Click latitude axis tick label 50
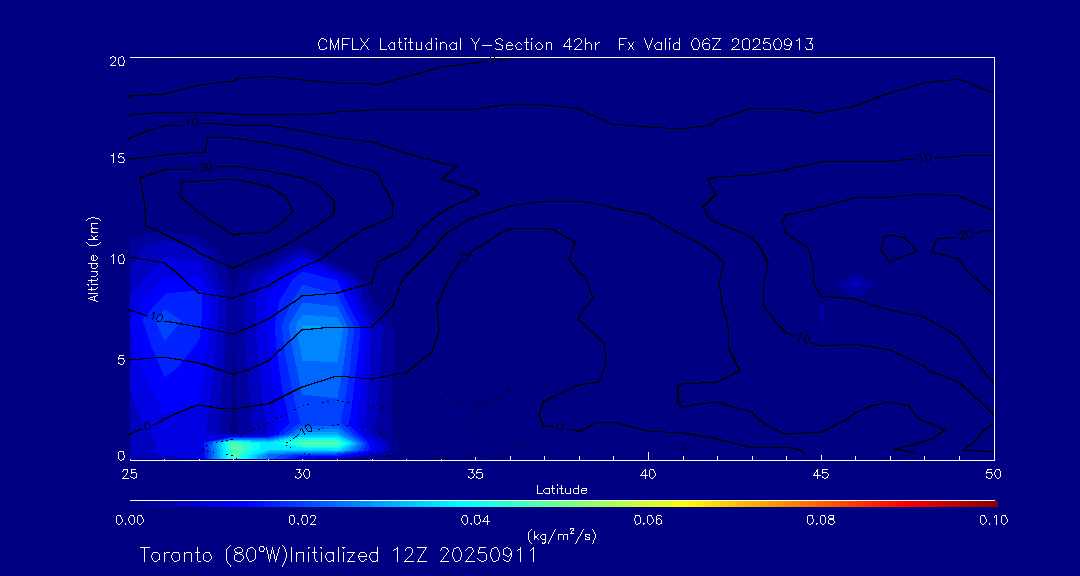 994,474
